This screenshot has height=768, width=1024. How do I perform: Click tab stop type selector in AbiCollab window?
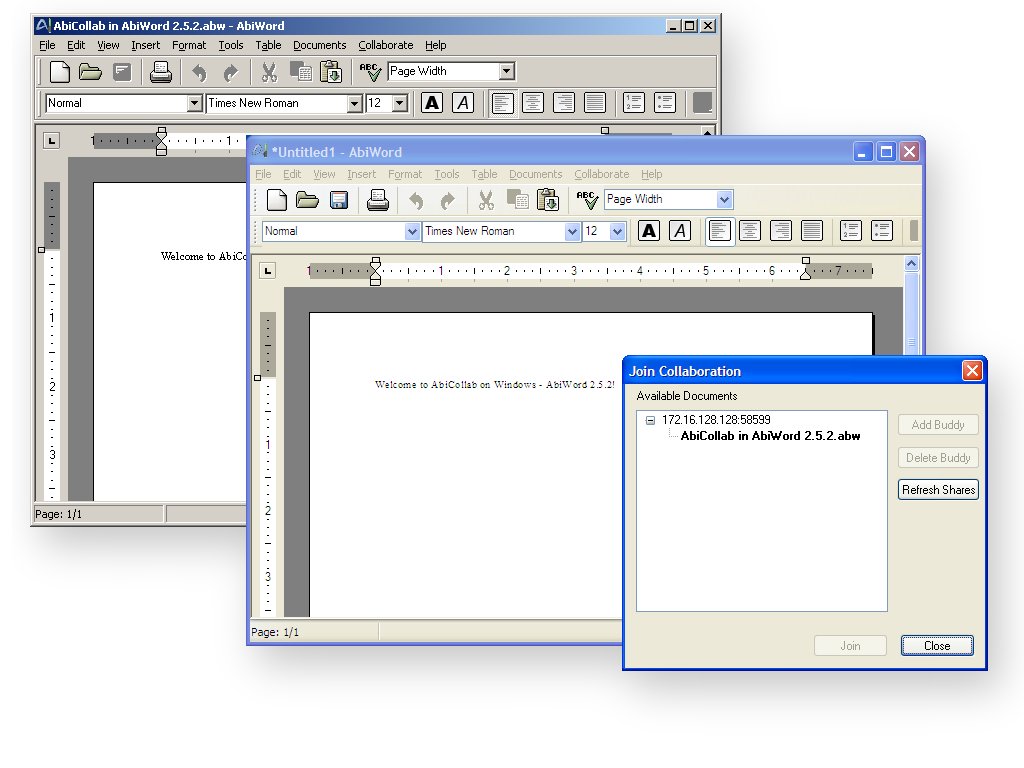coord(52,140)
